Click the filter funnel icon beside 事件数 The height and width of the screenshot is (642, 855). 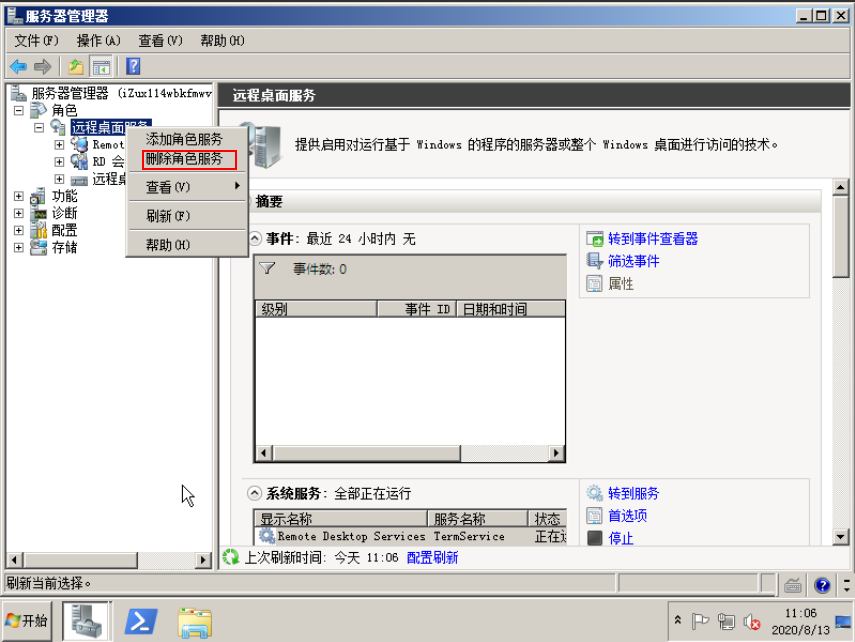pyautogui.click(x=267, y=268)
